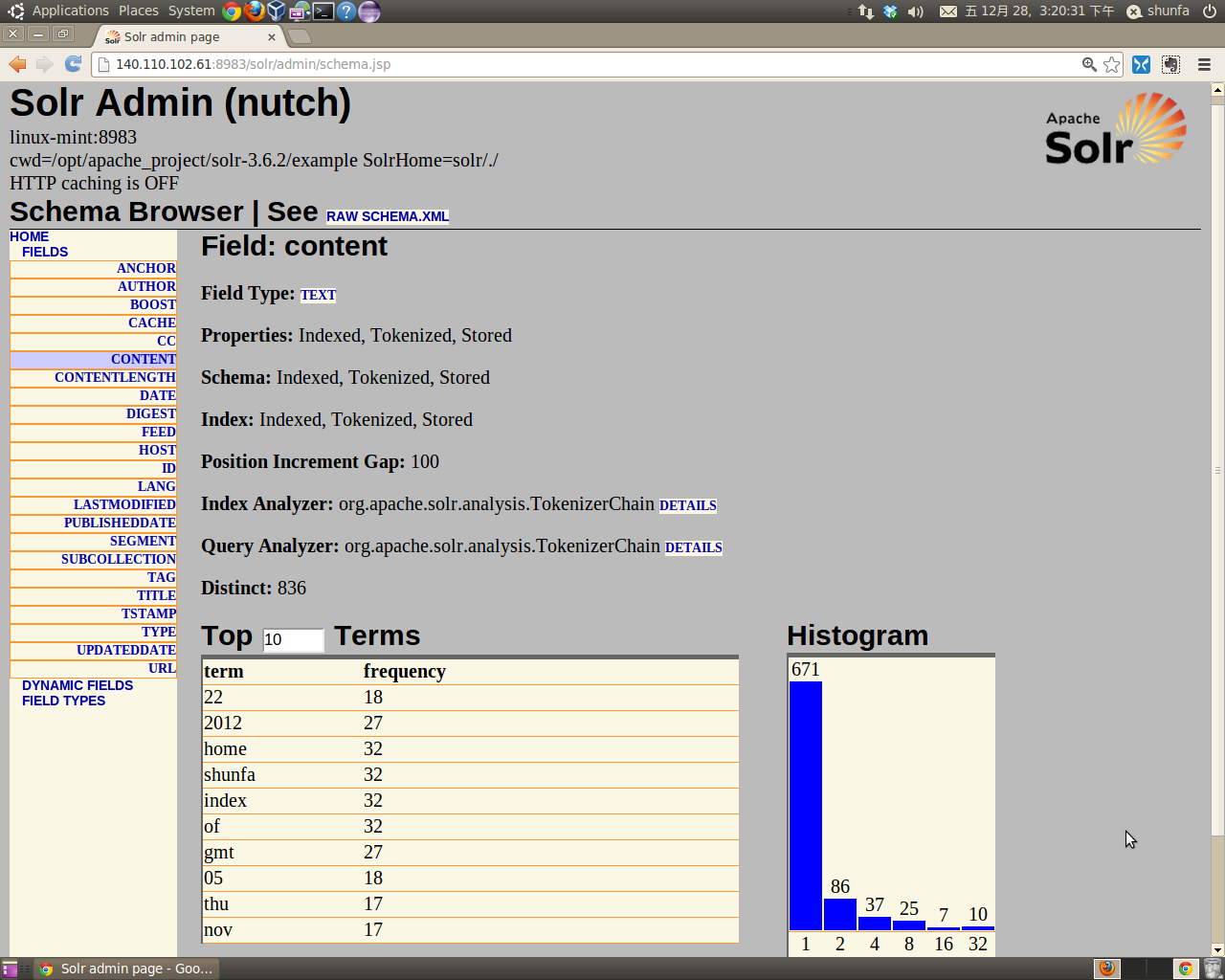The width and height of the screenshot is (1225, 980).
Task: Open the mail envelope indicator
Action: click(947, 11)
